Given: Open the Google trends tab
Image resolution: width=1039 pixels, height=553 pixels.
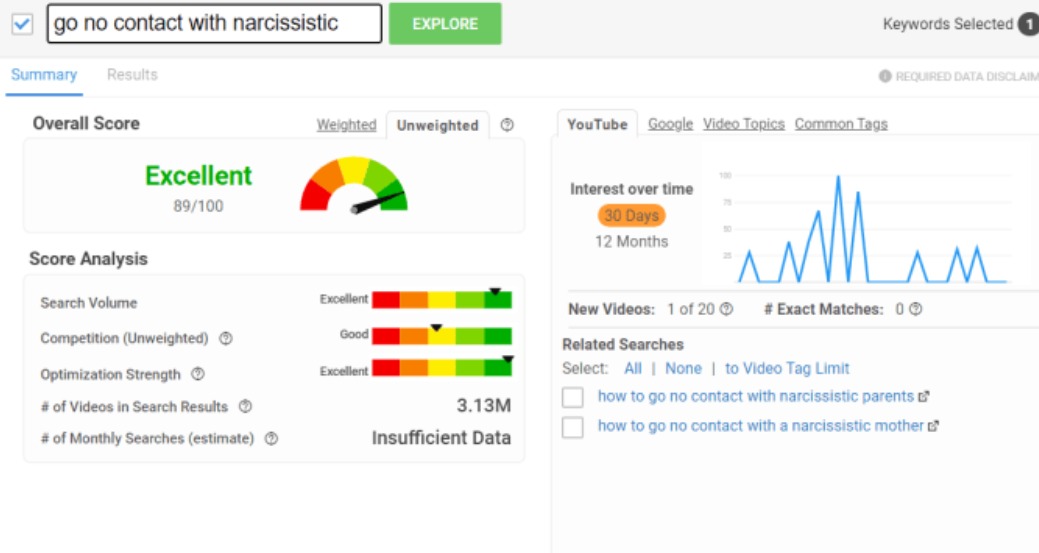Looking at the screenshot, I should point(670,124).
